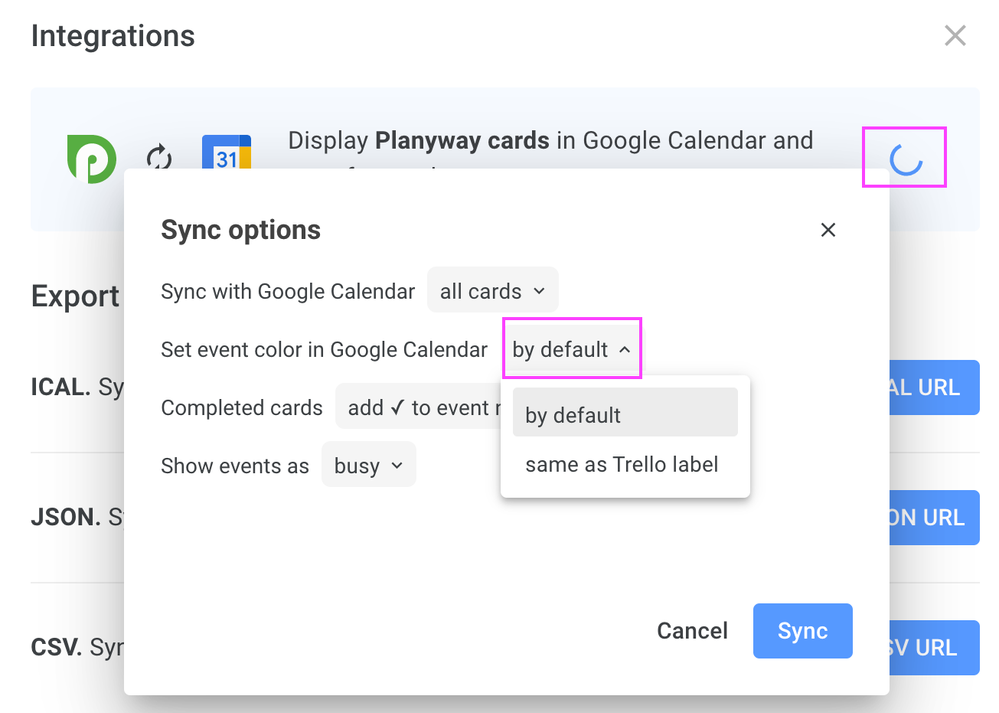Select 'by default' from the open list
The height and width of the screenshot is (713, 999).
point(624,415)
